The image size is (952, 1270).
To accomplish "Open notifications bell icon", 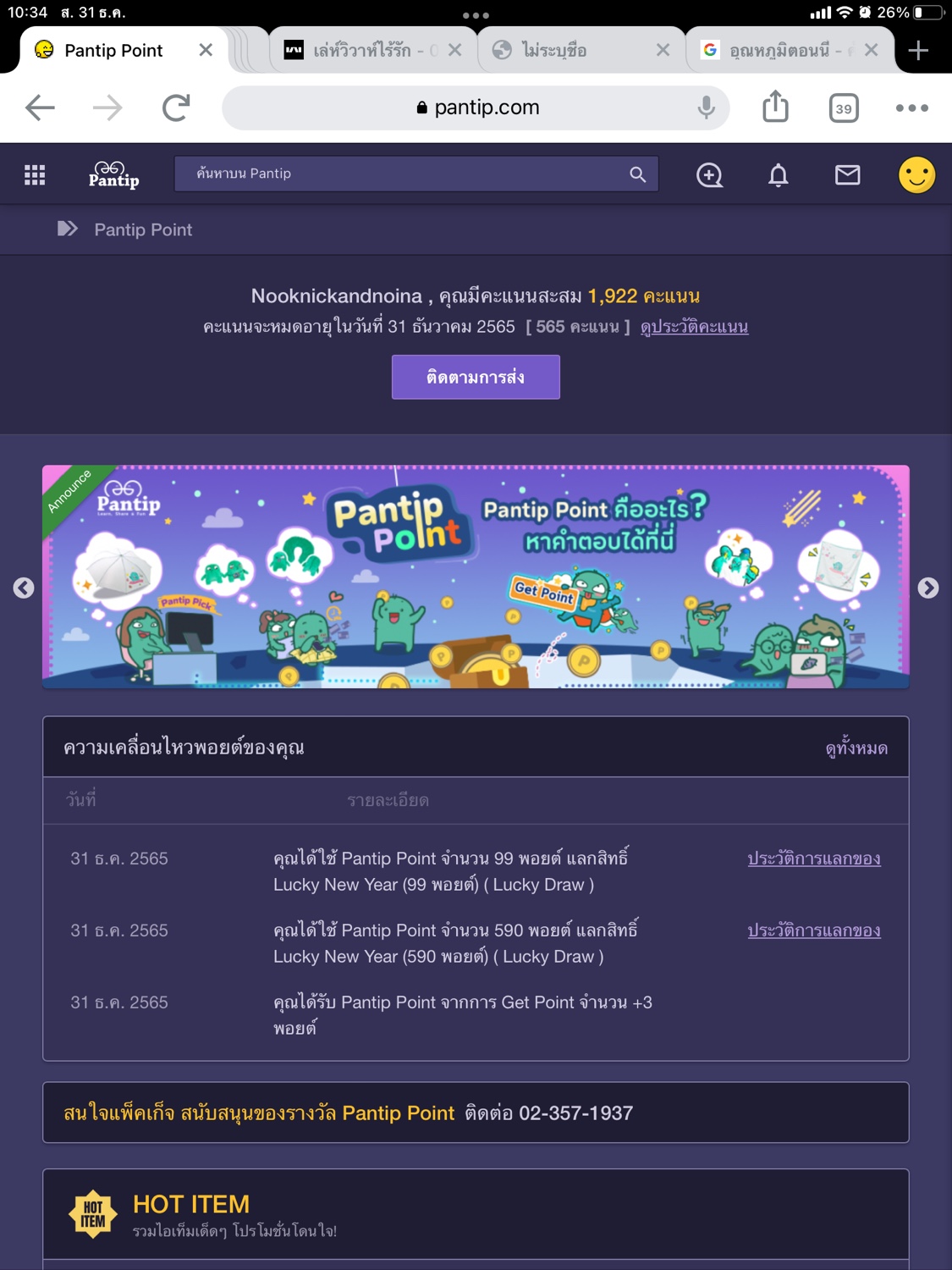I will pyautogui.click(x=779, y=175).
